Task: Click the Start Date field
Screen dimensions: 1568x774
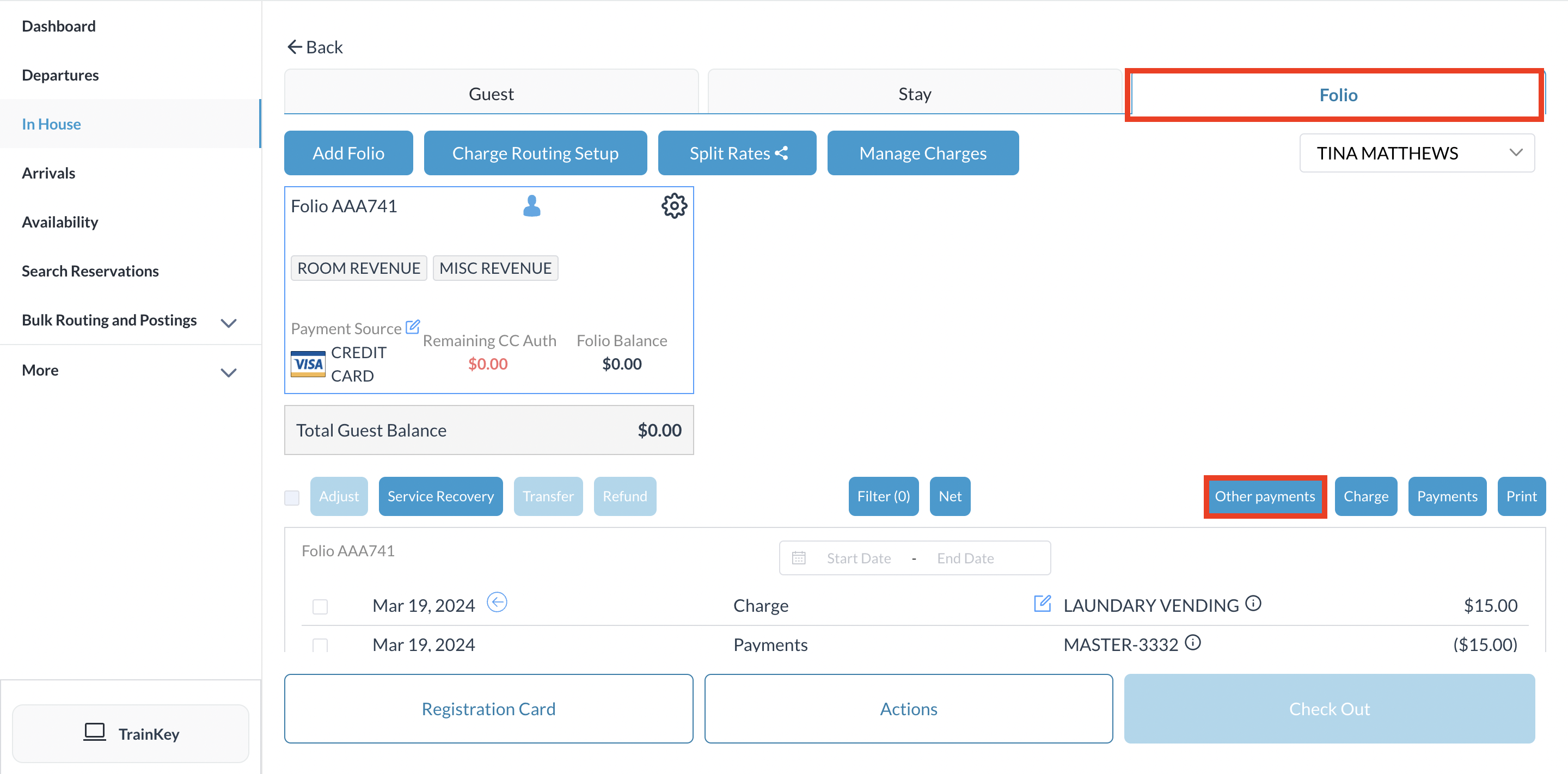Action: (x=858, y=558)
